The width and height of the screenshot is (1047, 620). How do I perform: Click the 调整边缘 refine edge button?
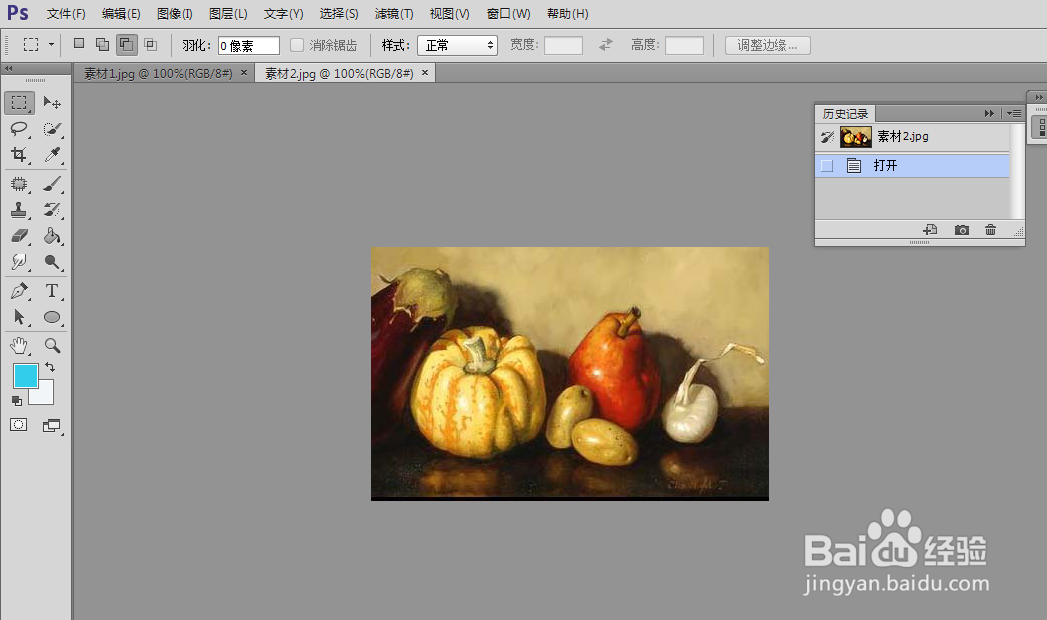768,45
